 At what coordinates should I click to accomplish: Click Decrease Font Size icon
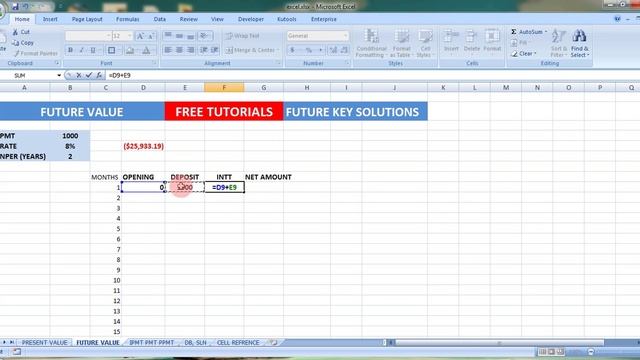pos(151,36)
